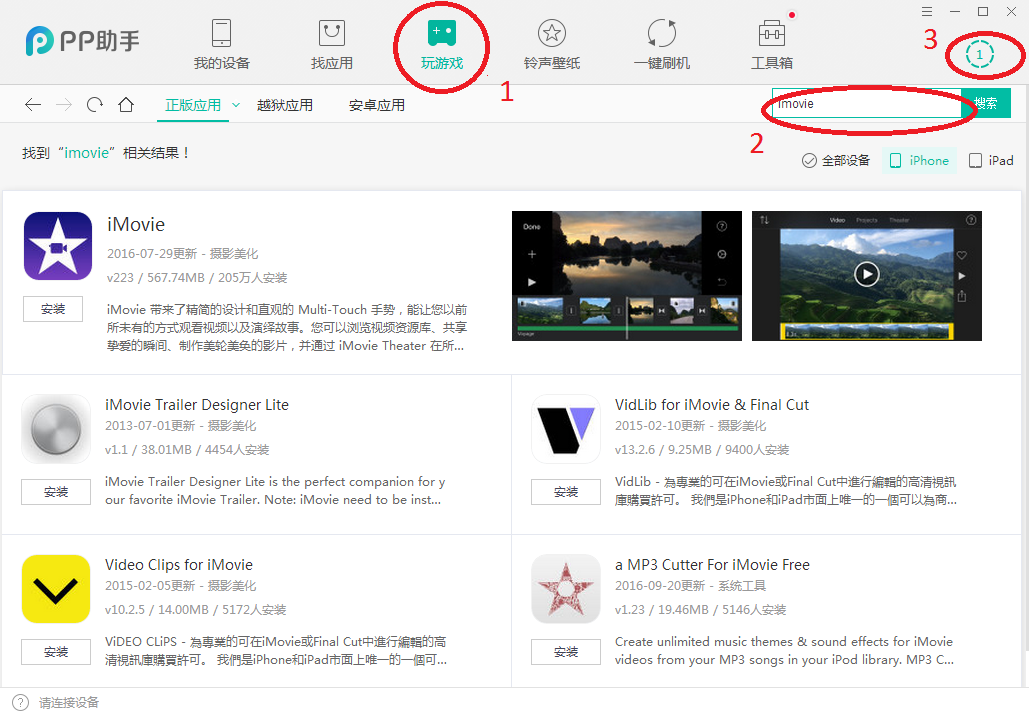Click the refresh icon in navigation bar
Viewport: 1029px width, 715px height.
click(95, 105)
